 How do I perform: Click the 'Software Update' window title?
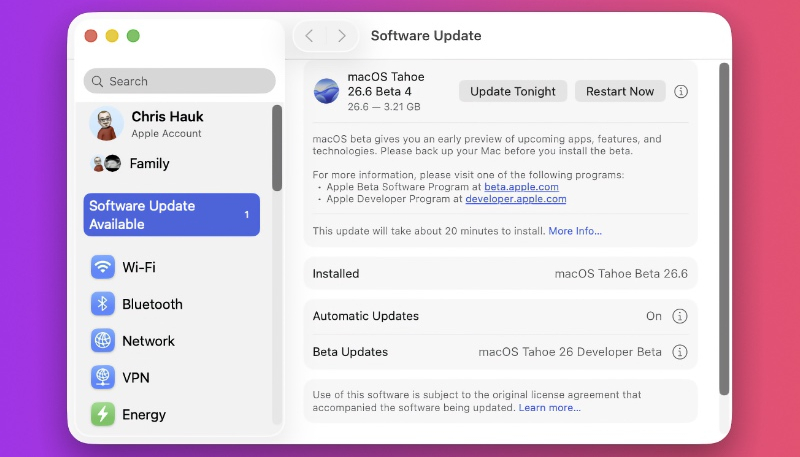426,36
